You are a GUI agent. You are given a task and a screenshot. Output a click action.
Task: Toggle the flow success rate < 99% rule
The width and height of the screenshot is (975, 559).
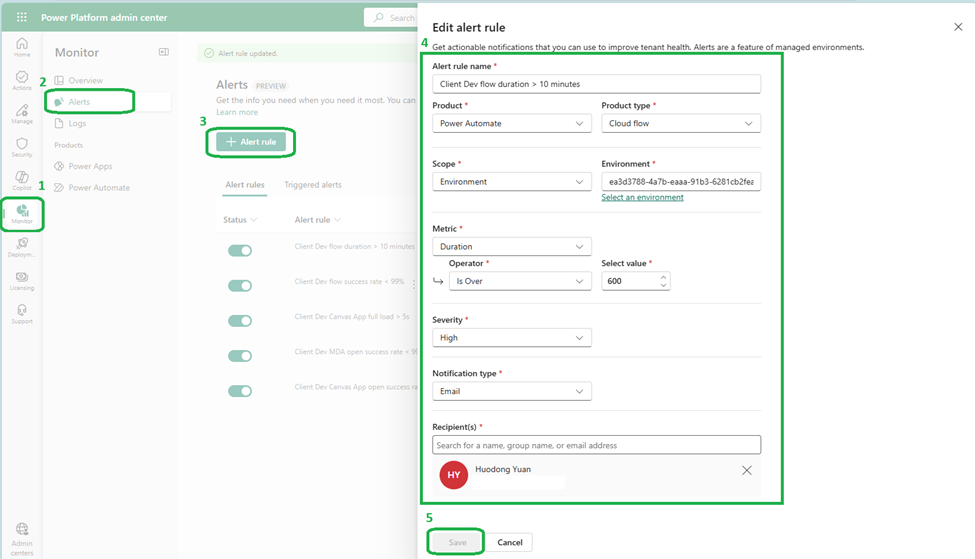(x=239, y=285)
